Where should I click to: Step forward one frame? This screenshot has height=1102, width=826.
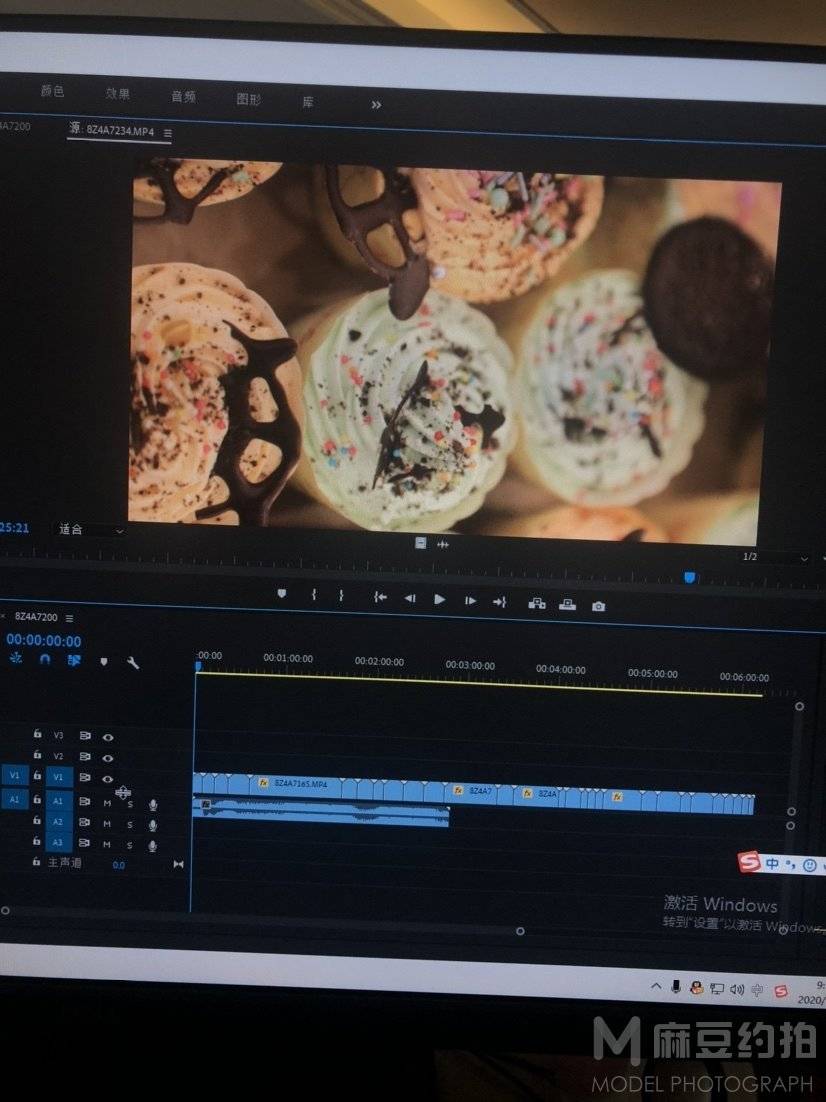(x=470, y=600)
